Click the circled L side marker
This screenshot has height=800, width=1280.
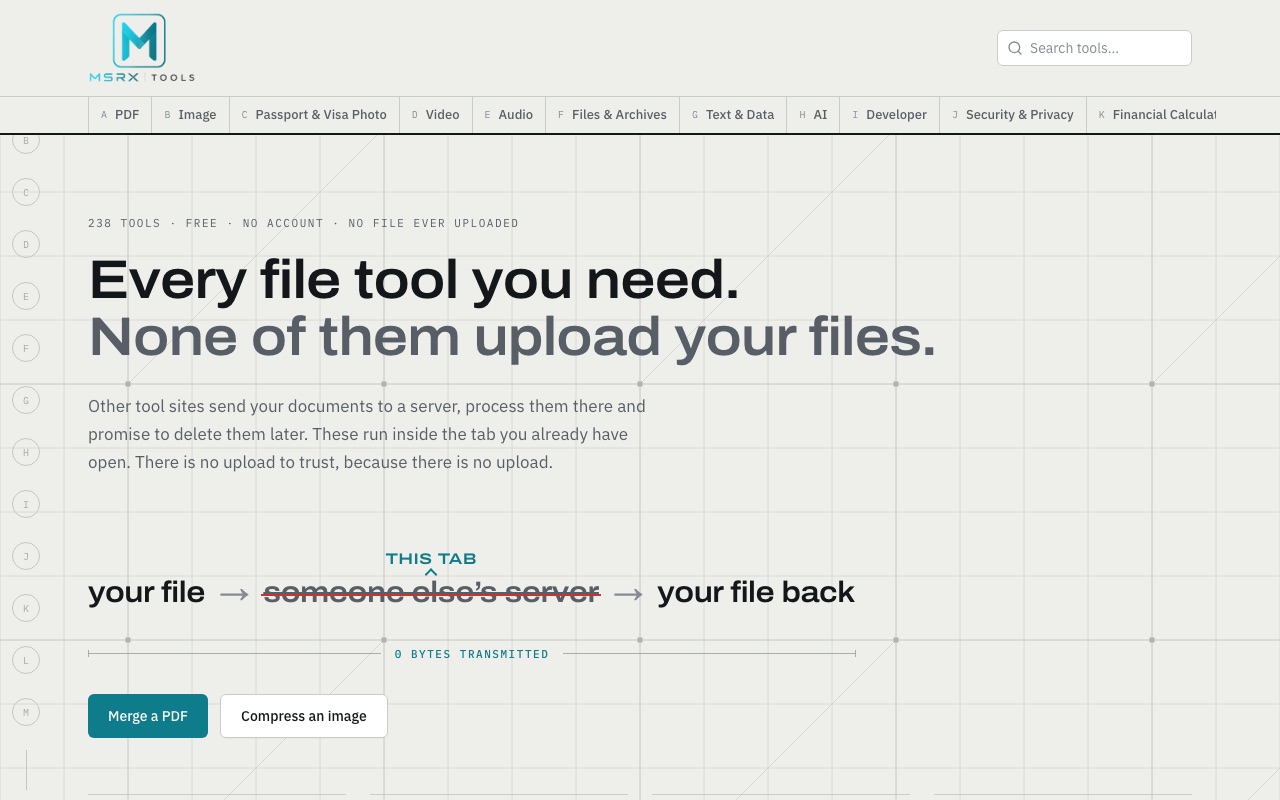click(x=26, y=660)
